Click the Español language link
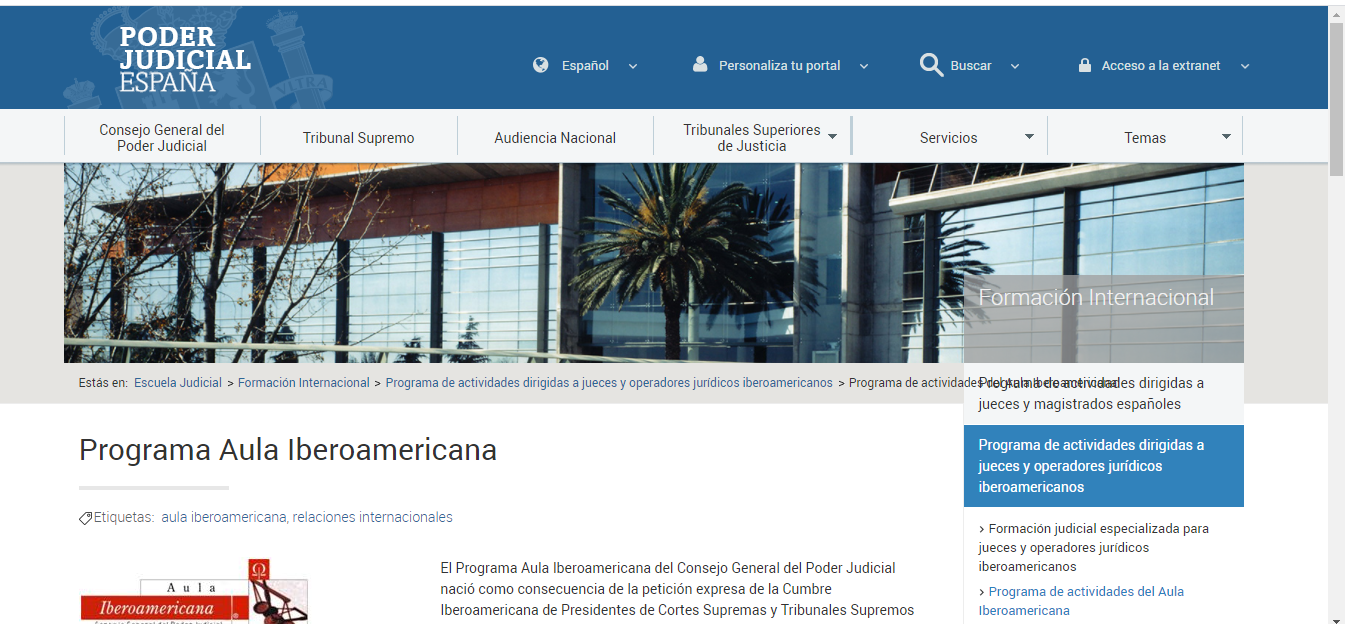Image resolution: width=1345 pixels, height=624 pixels. [x=585, y=66]
